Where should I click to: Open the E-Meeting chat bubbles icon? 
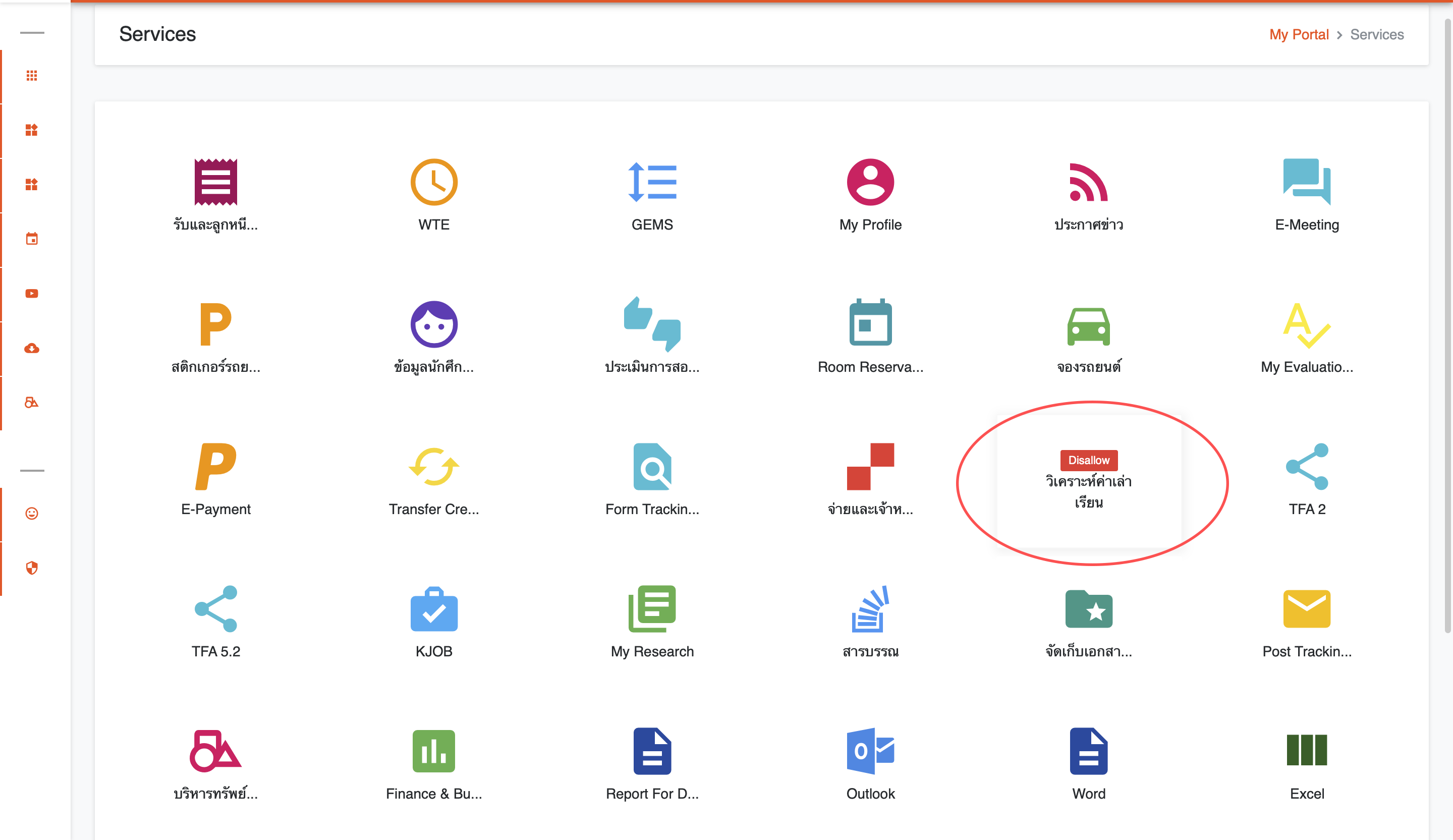[x=1306, y=182]
